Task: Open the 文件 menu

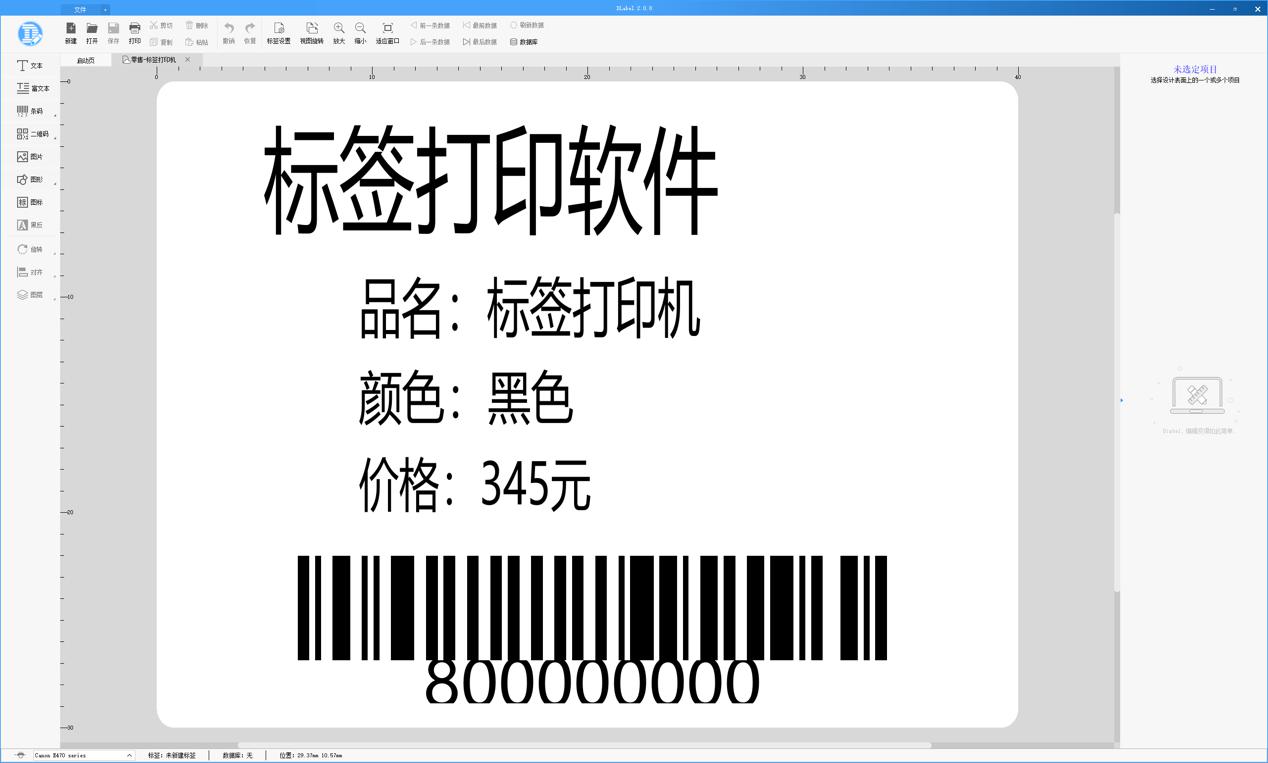Action: [x=82, y=8]
